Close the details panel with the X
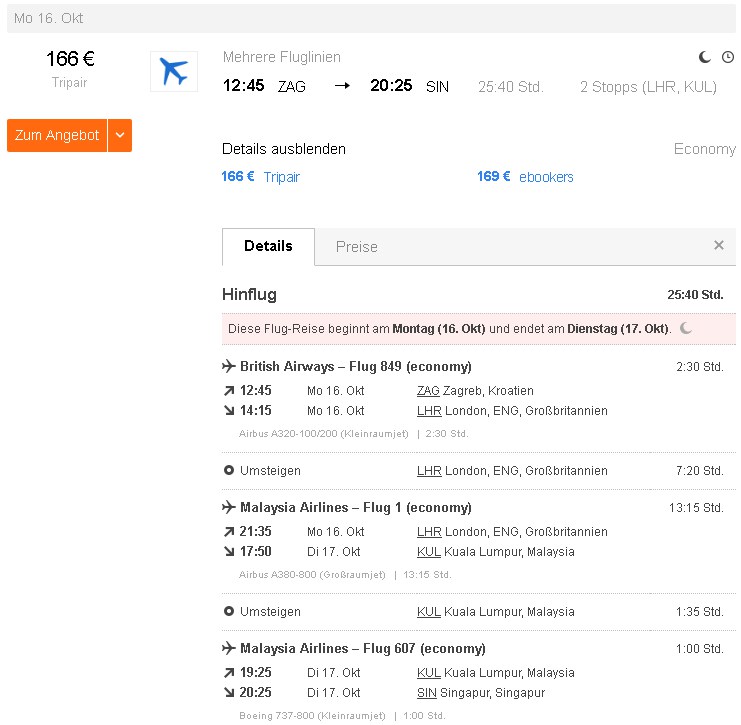The image size is (741, 725). pyautogui.click(x=719, y=245)
